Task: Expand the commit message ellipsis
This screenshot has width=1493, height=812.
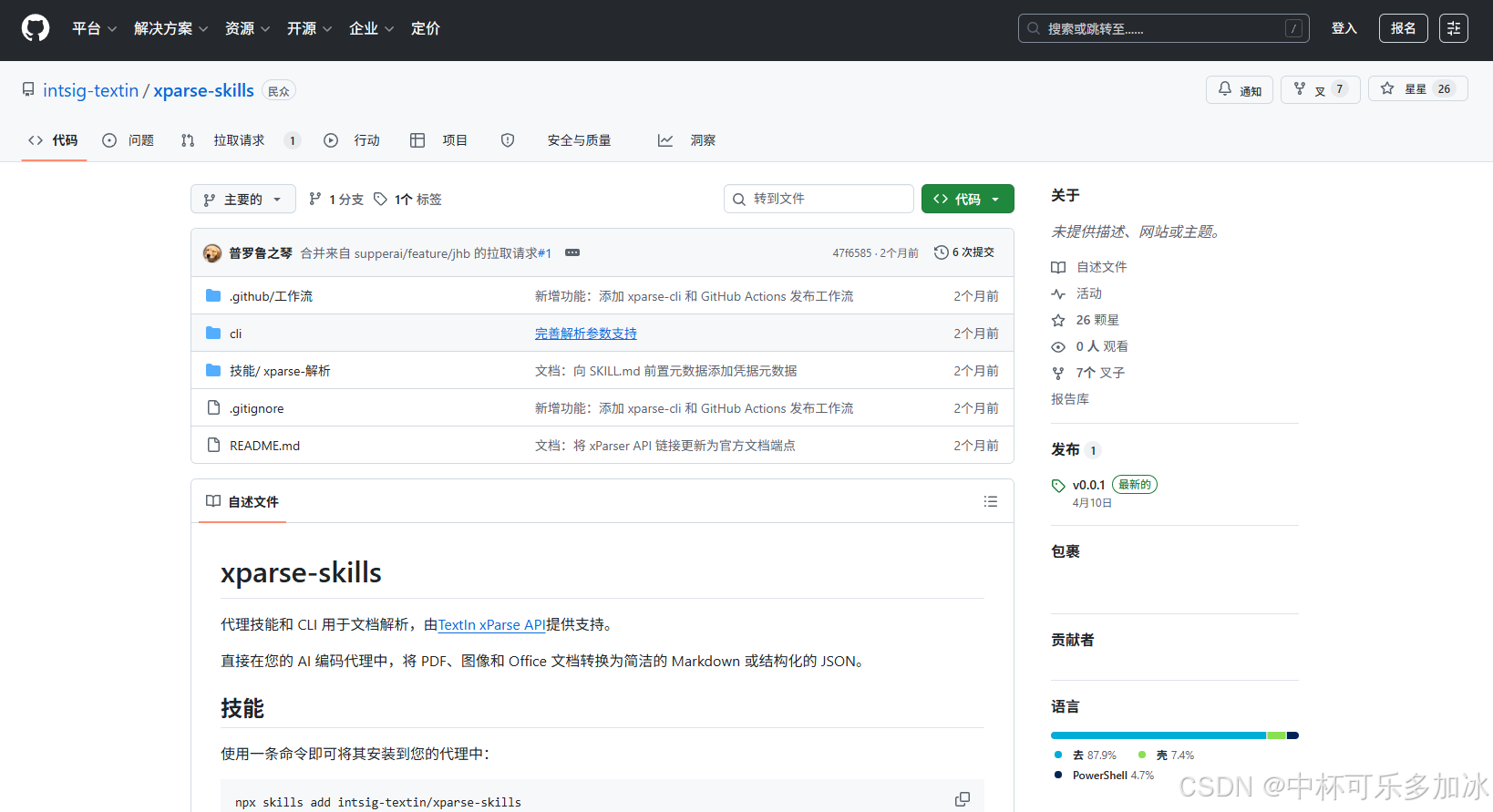Action: (572, 252)
